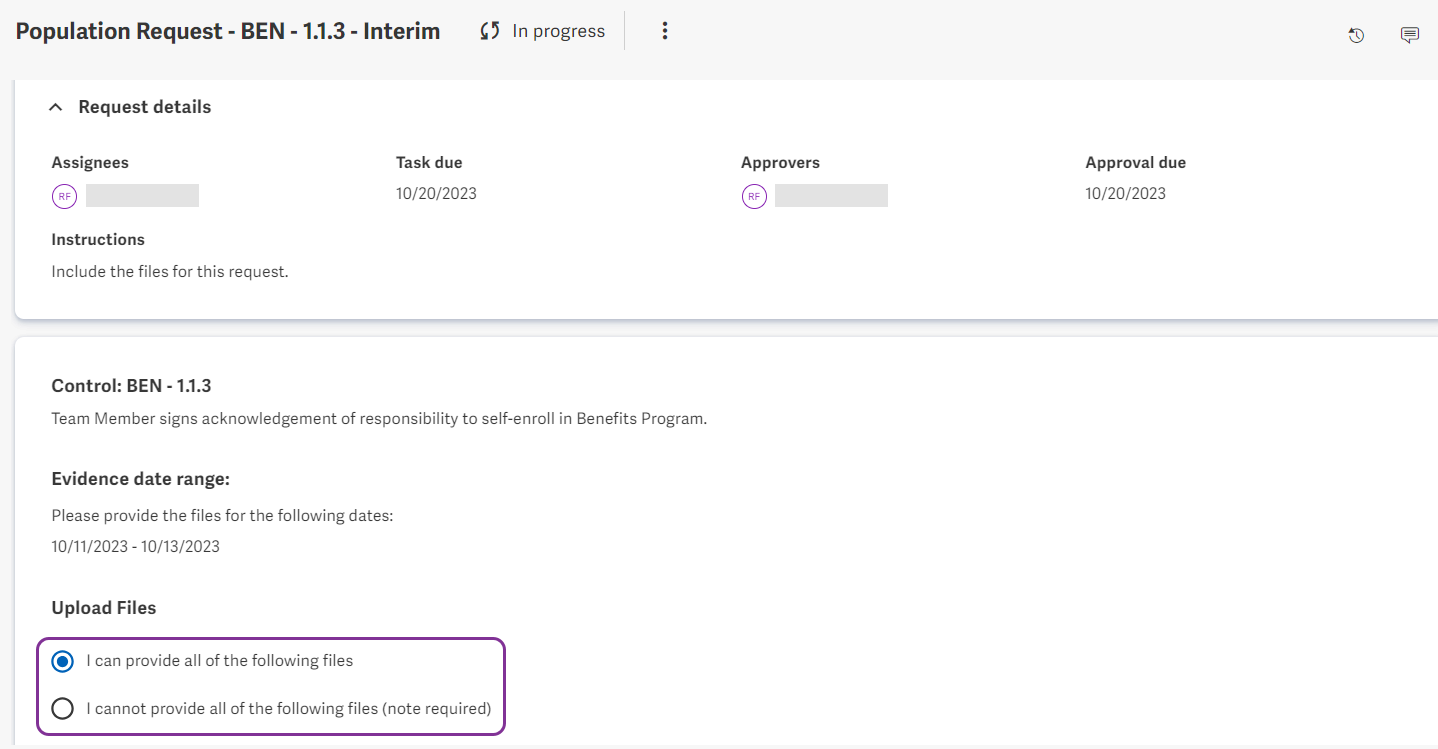Click the 10/20/2023 task due date
Screen dimensions: 1438x749
coord(436,193)
